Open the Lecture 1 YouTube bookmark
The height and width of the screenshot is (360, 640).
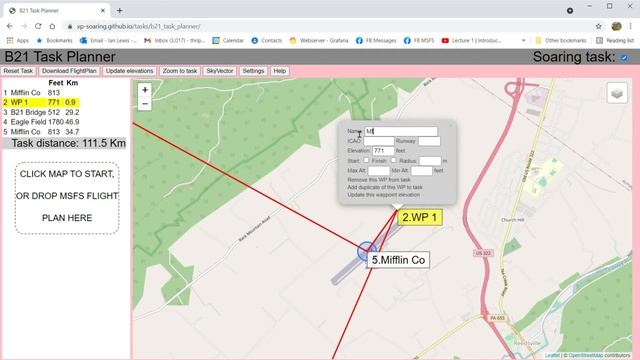coord(471,40)
